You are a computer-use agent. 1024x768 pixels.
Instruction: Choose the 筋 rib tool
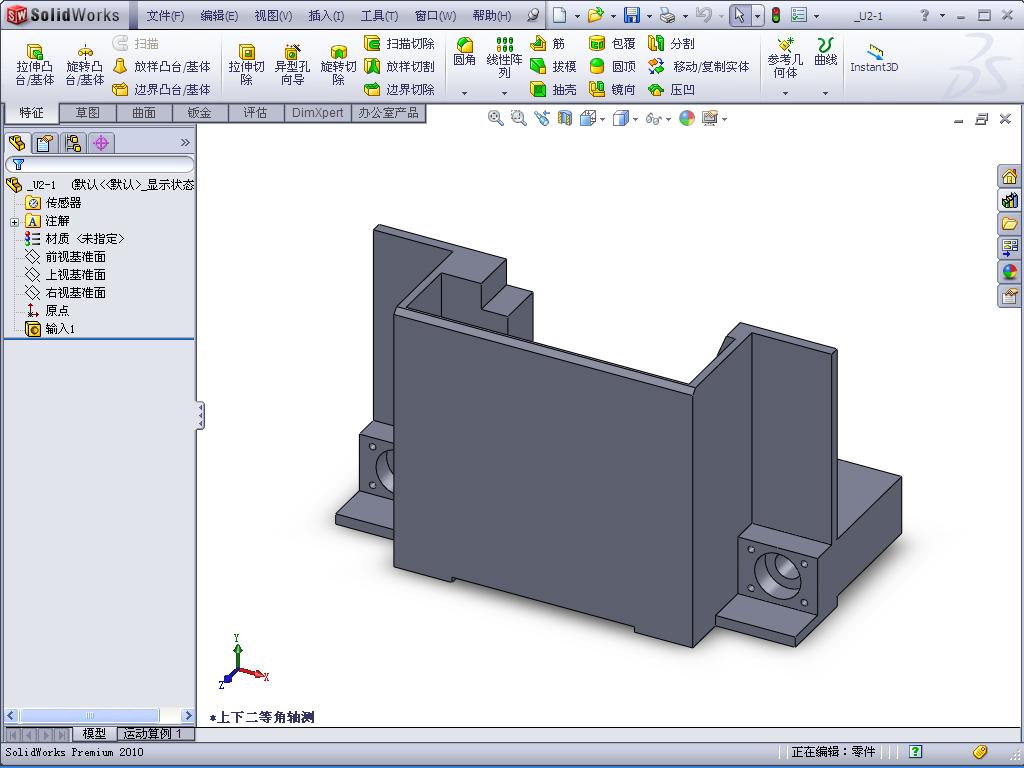[547, 43]
